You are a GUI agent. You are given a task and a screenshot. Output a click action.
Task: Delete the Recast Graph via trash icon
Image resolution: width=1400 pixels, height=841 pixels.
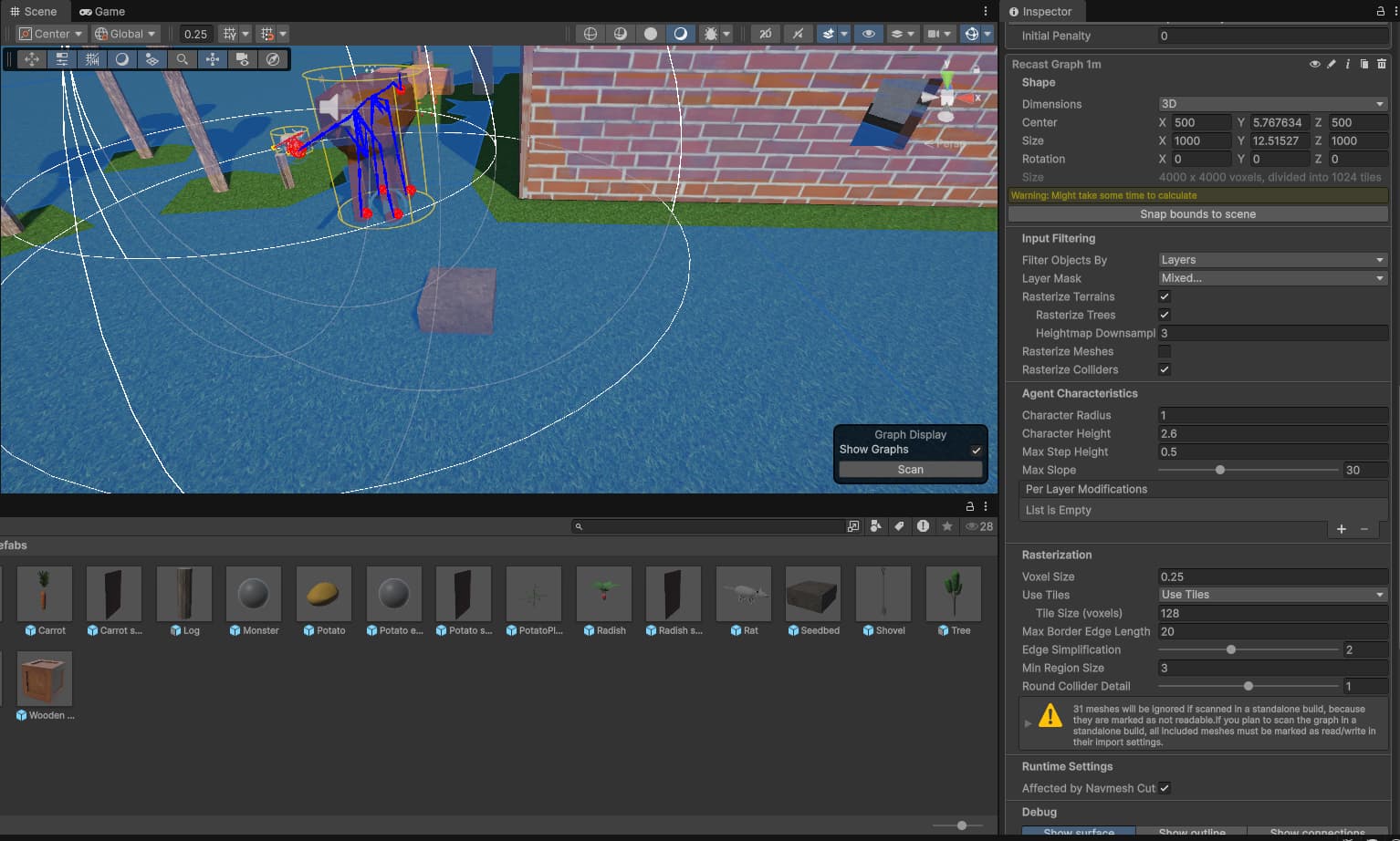point(1381,64)
